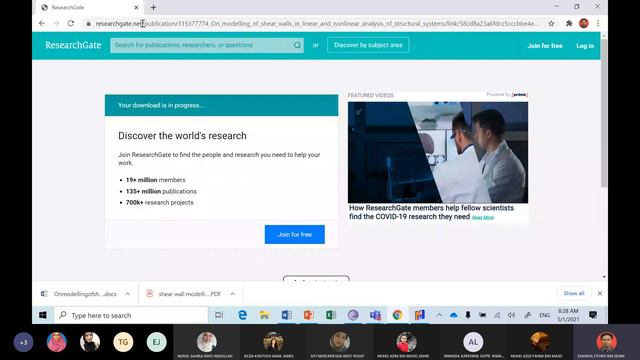Click the Log in link
The image size is (640, 360).
click(x=585, y=46)
